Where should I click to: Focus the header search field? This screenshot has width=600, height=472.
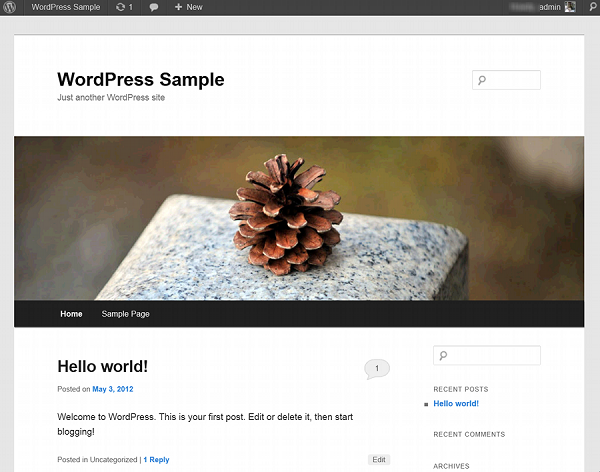[506, 80]
